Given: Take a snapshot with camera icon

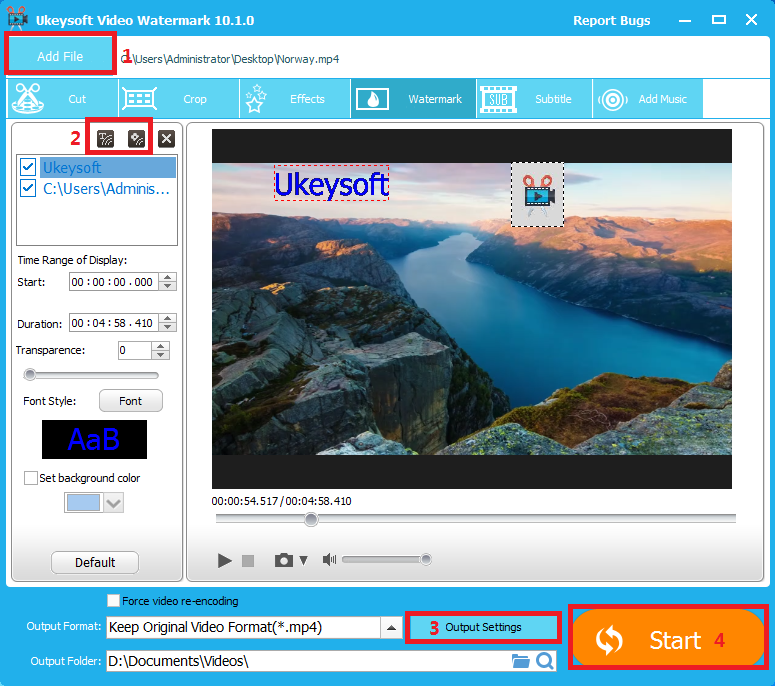Looking at the screenshot, I should [x=284, y=560].
